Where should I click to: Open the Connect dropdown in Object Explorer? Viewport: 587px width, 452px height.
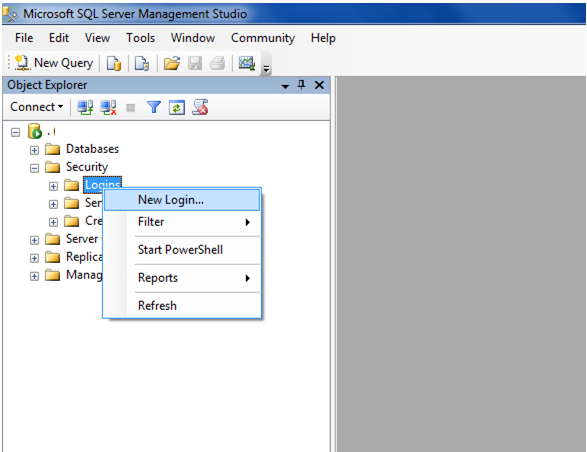pos(36,107)
